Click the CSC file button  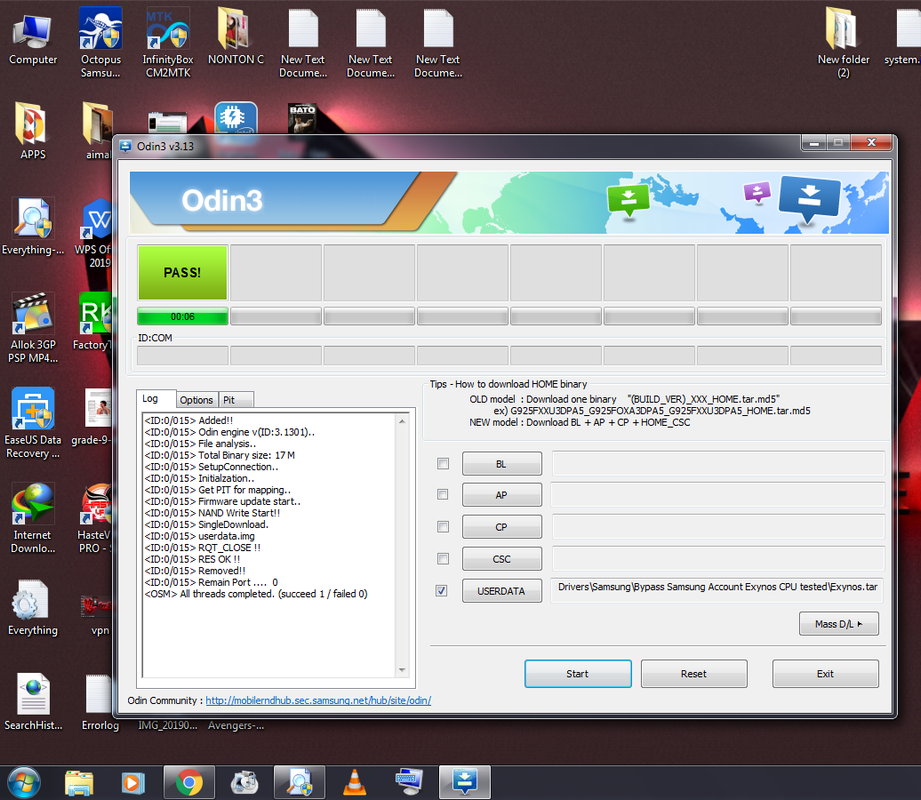click(x=502, y=559)
